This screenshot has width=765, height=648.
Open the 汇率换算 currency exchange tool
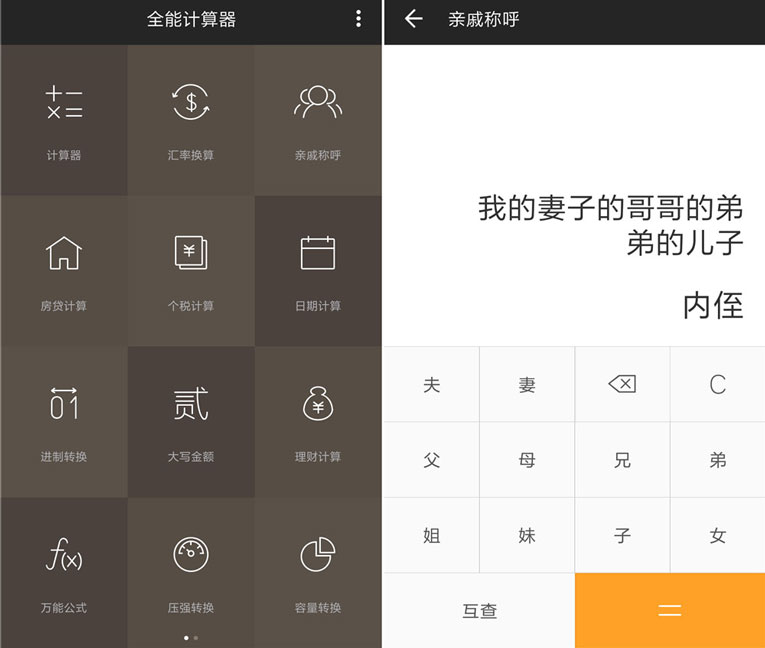click(x=191, y=120)
